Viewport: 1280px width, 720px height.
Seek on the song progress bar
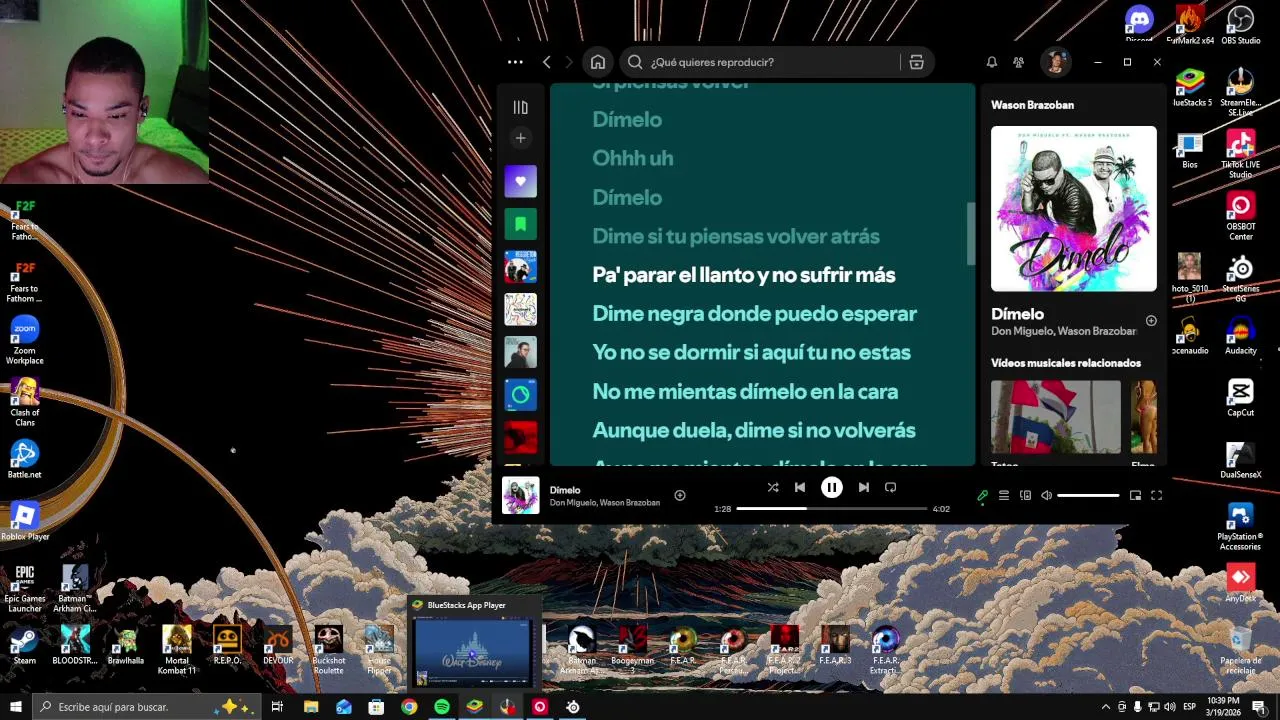coord(832,509)
